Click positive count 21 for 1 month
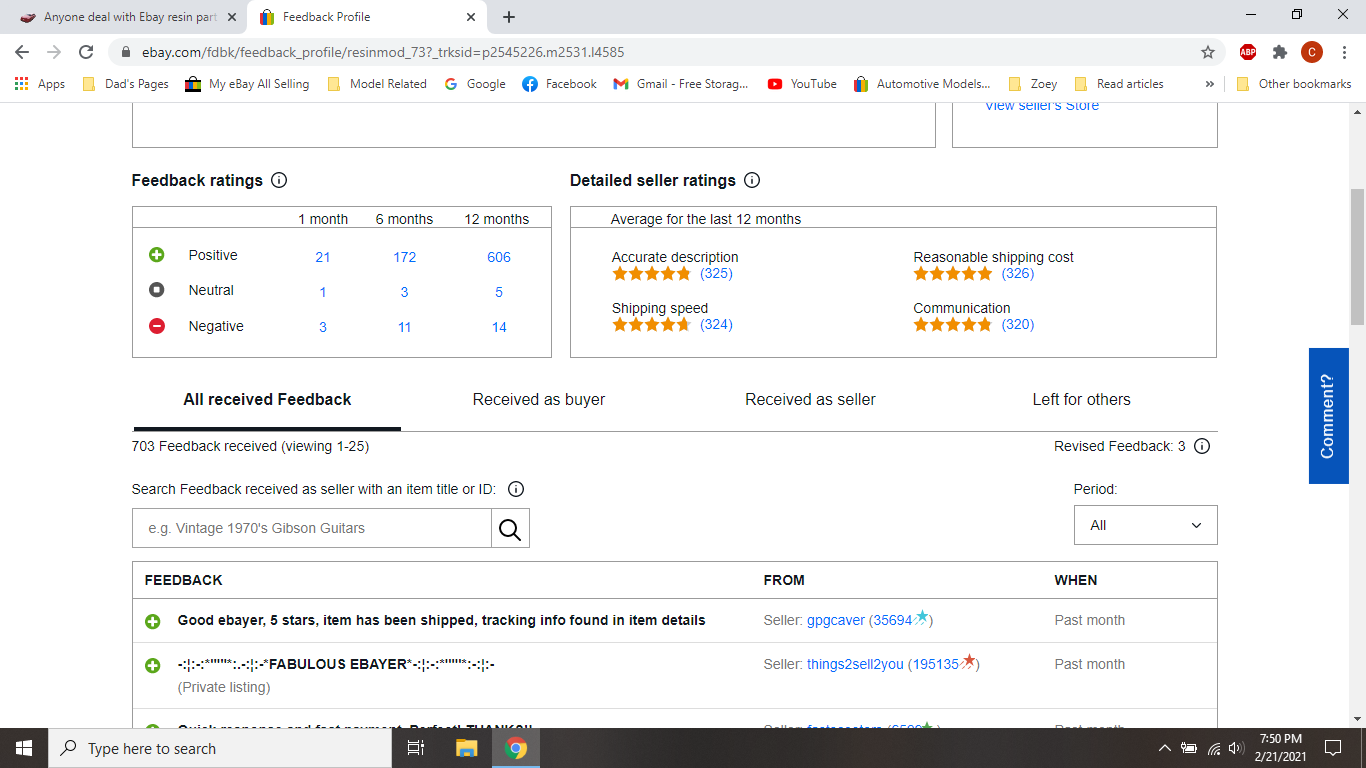Viewport: 1366px width, 768px height. 323,257
